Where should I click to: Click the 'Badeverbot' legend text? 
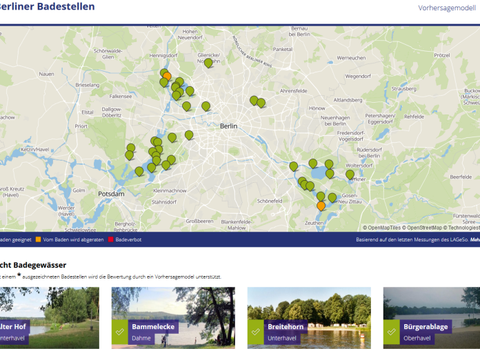click(x=128, y=240)
